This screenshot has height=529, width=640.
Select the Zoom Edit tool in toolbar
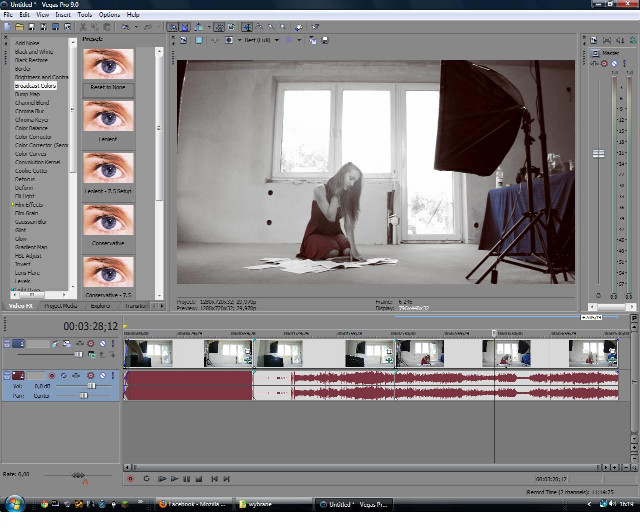click(x=283, y=27)
